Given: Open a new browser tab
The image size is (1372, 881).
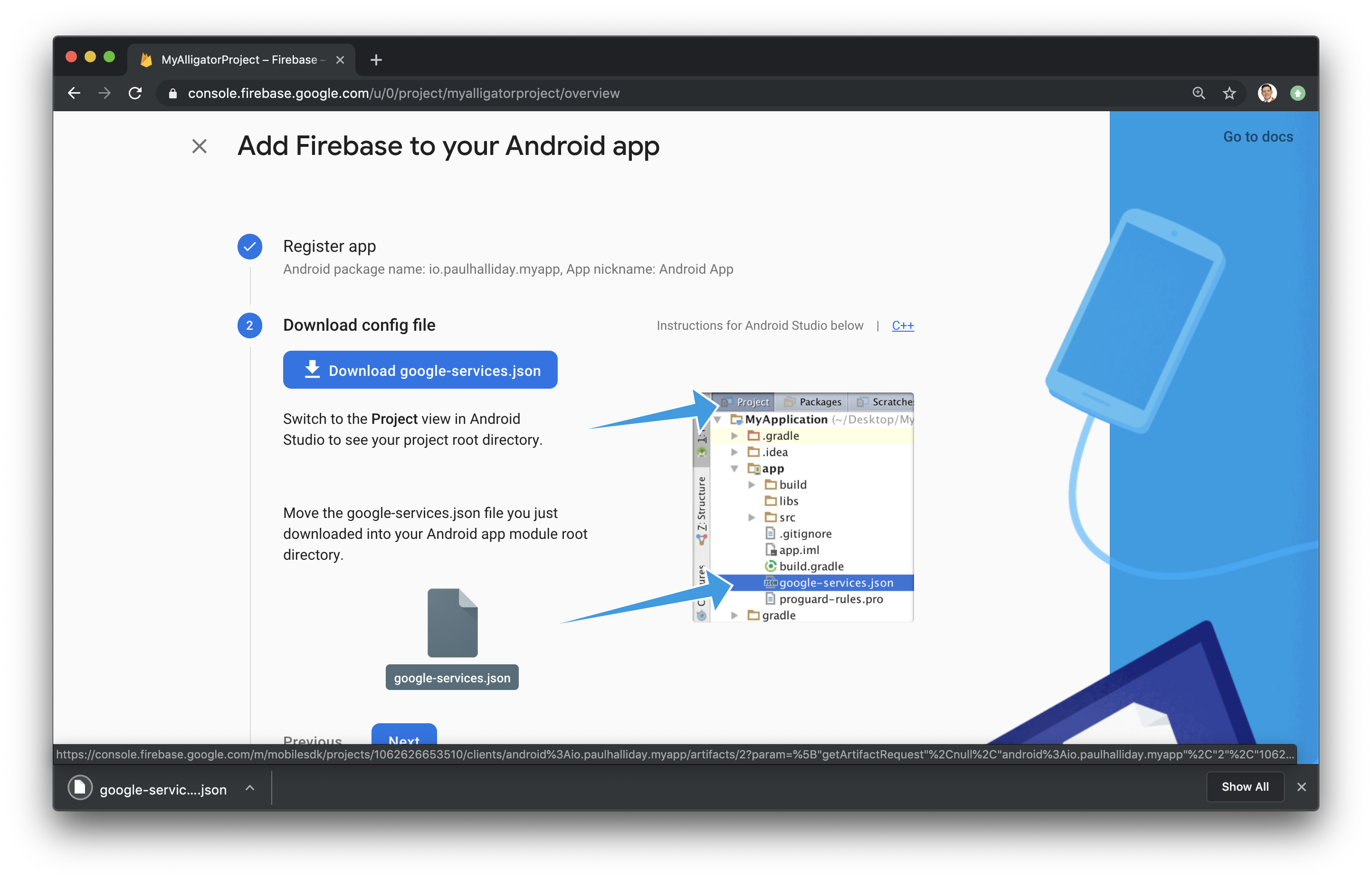Looking at the screenshot, I should point(376,60).
